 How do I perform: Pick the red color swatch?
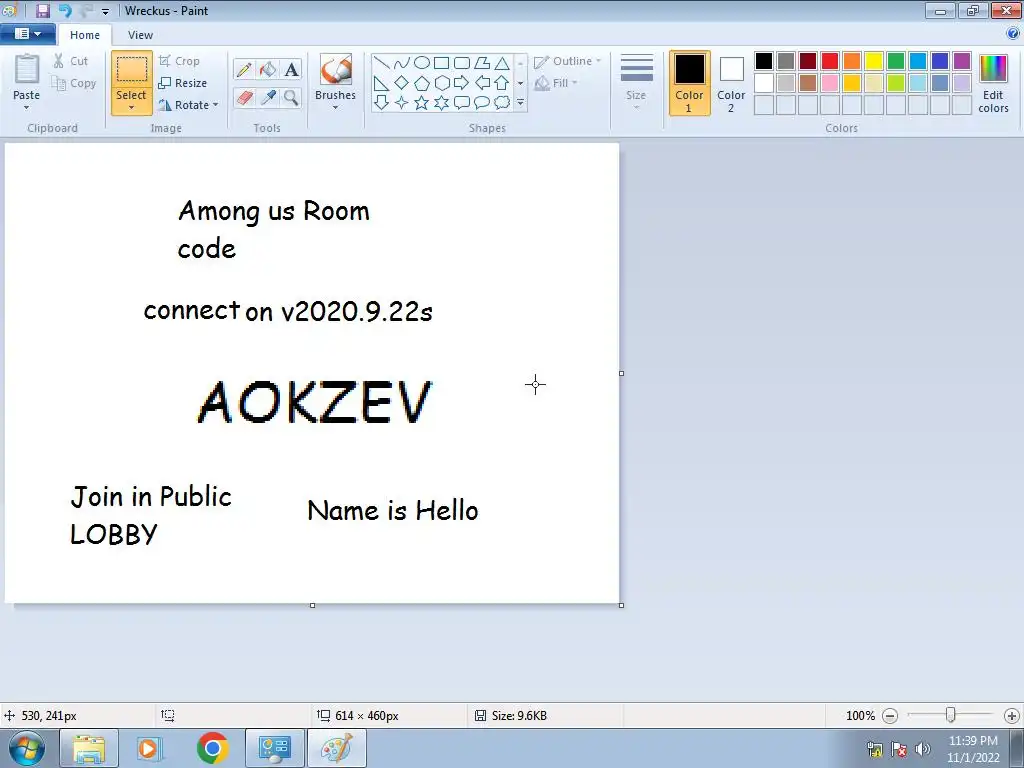(830, 61)
